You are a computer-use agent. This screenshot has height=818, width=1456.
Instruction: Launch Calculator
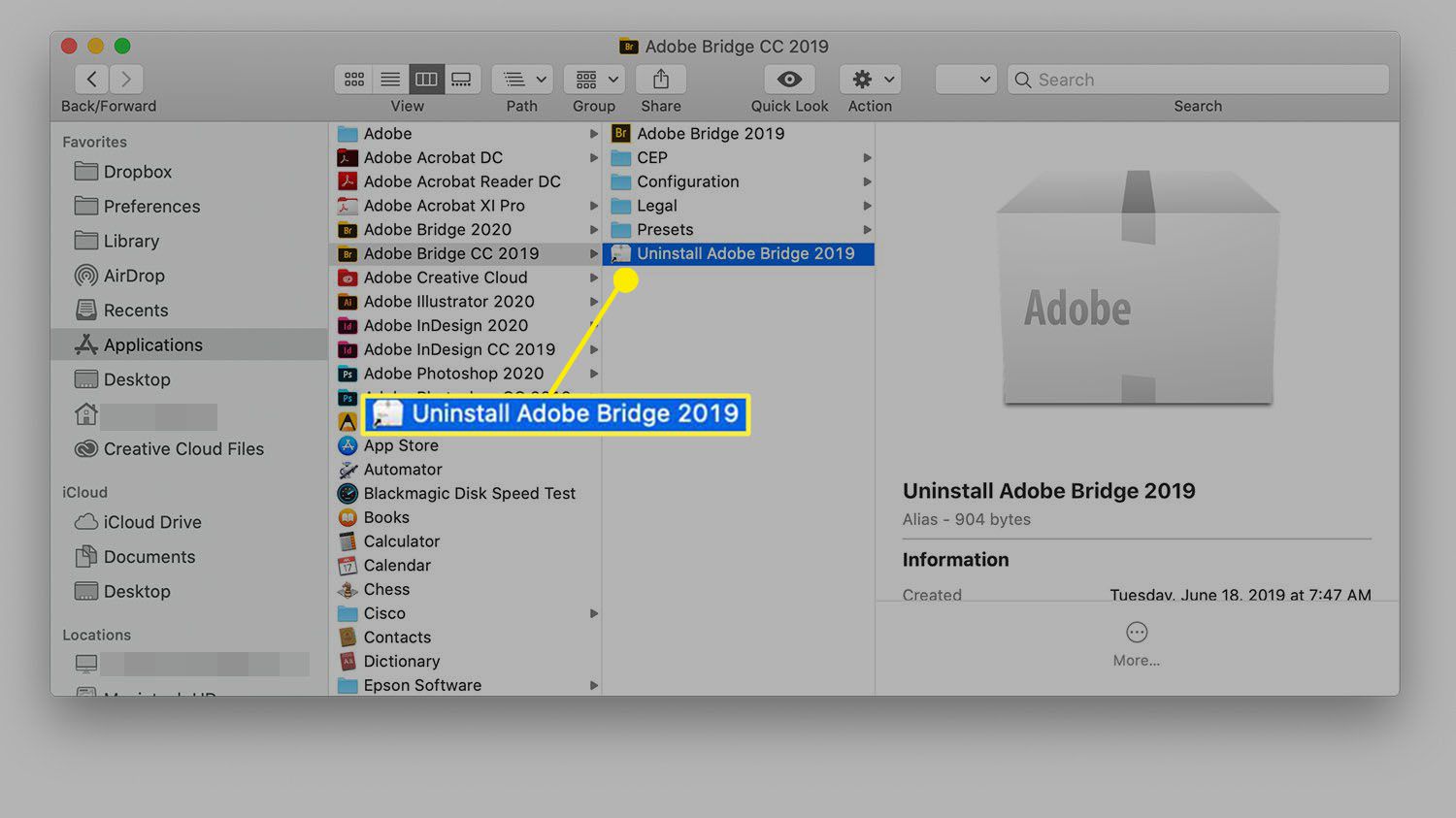[x=401, y=540]
